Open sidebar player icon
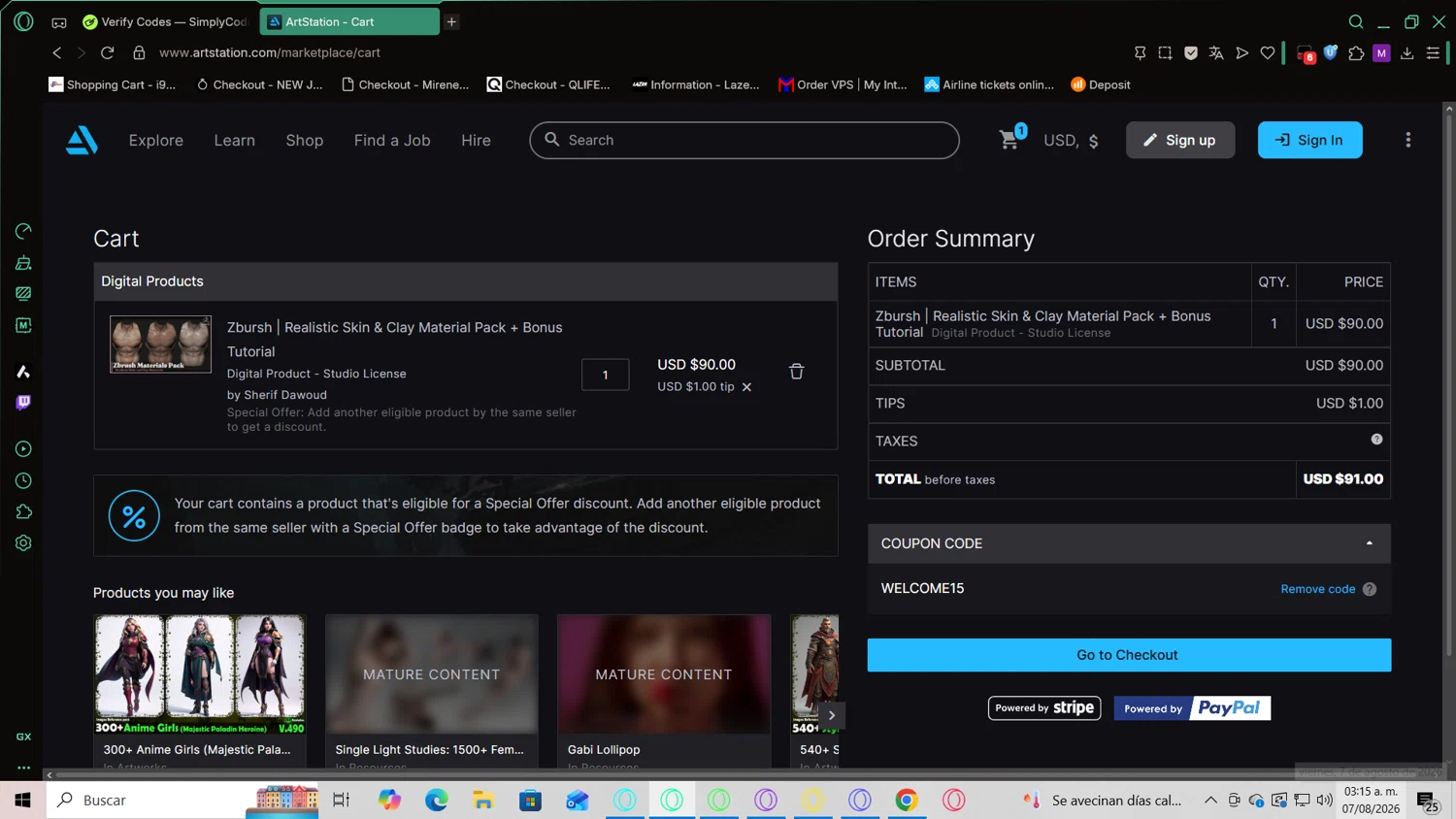The image size is (1456, 819). (23, 449)
